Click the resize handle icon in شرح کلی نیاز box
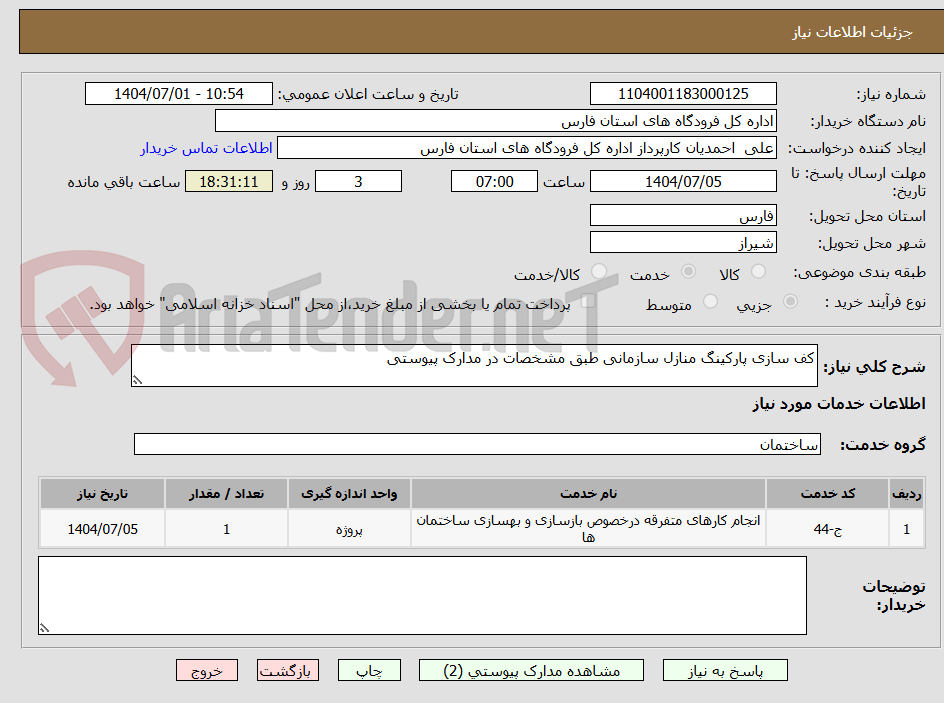This screenshot has width=944, height=703. click(x=138, y=378)
